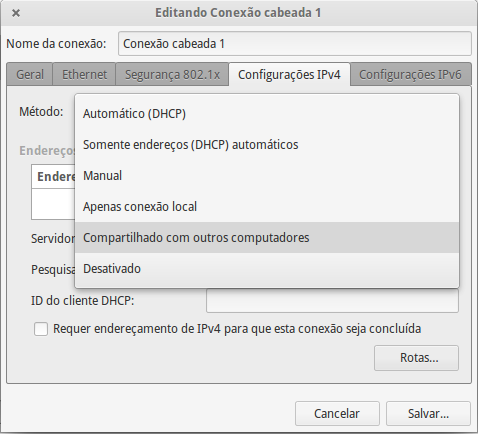
Task: Click the Nome da conexão input field
Action: click(295, 43)
